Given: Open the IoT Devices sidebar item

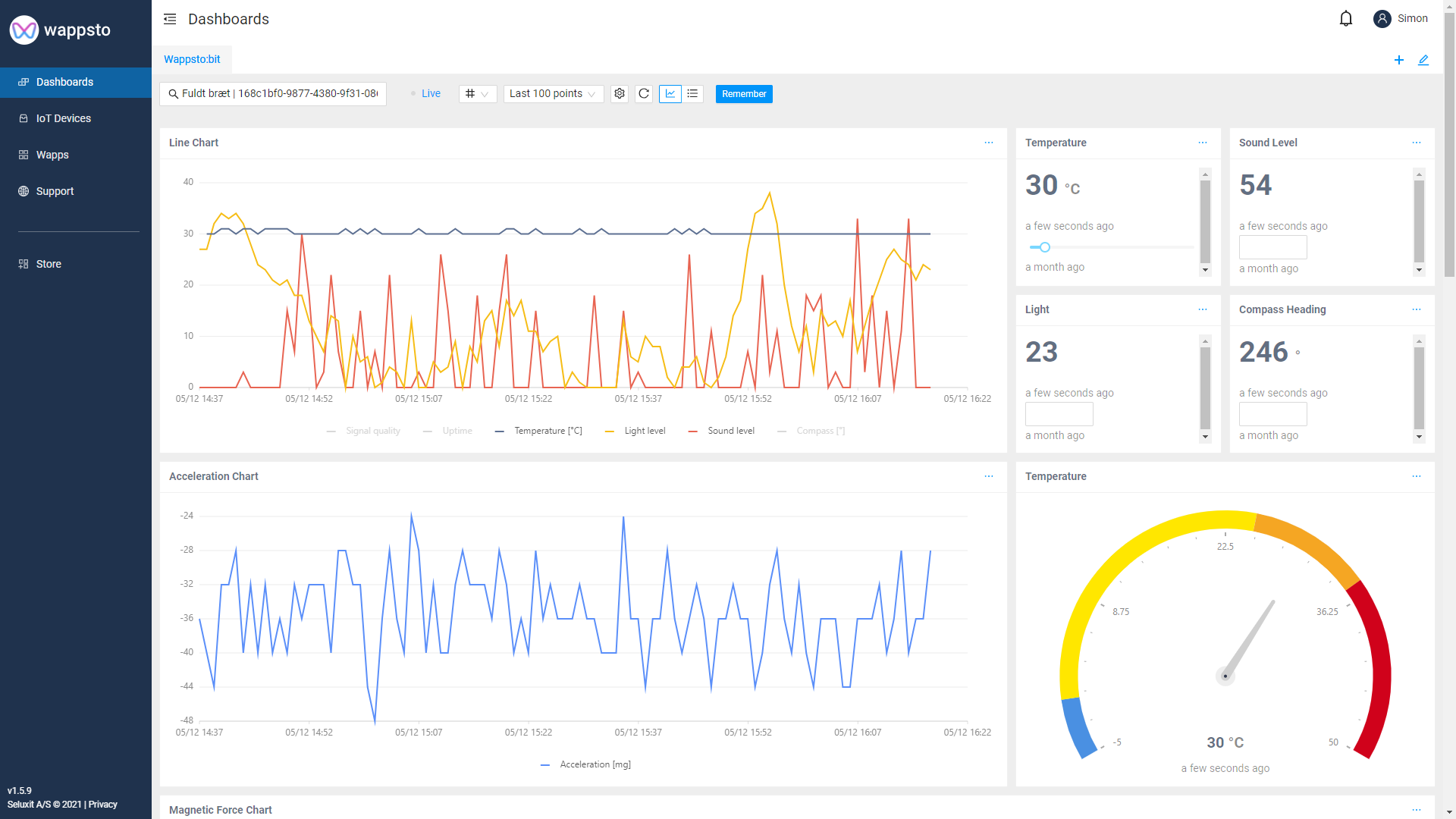Looking at the screenshot, I should click(x=64, y=118).
